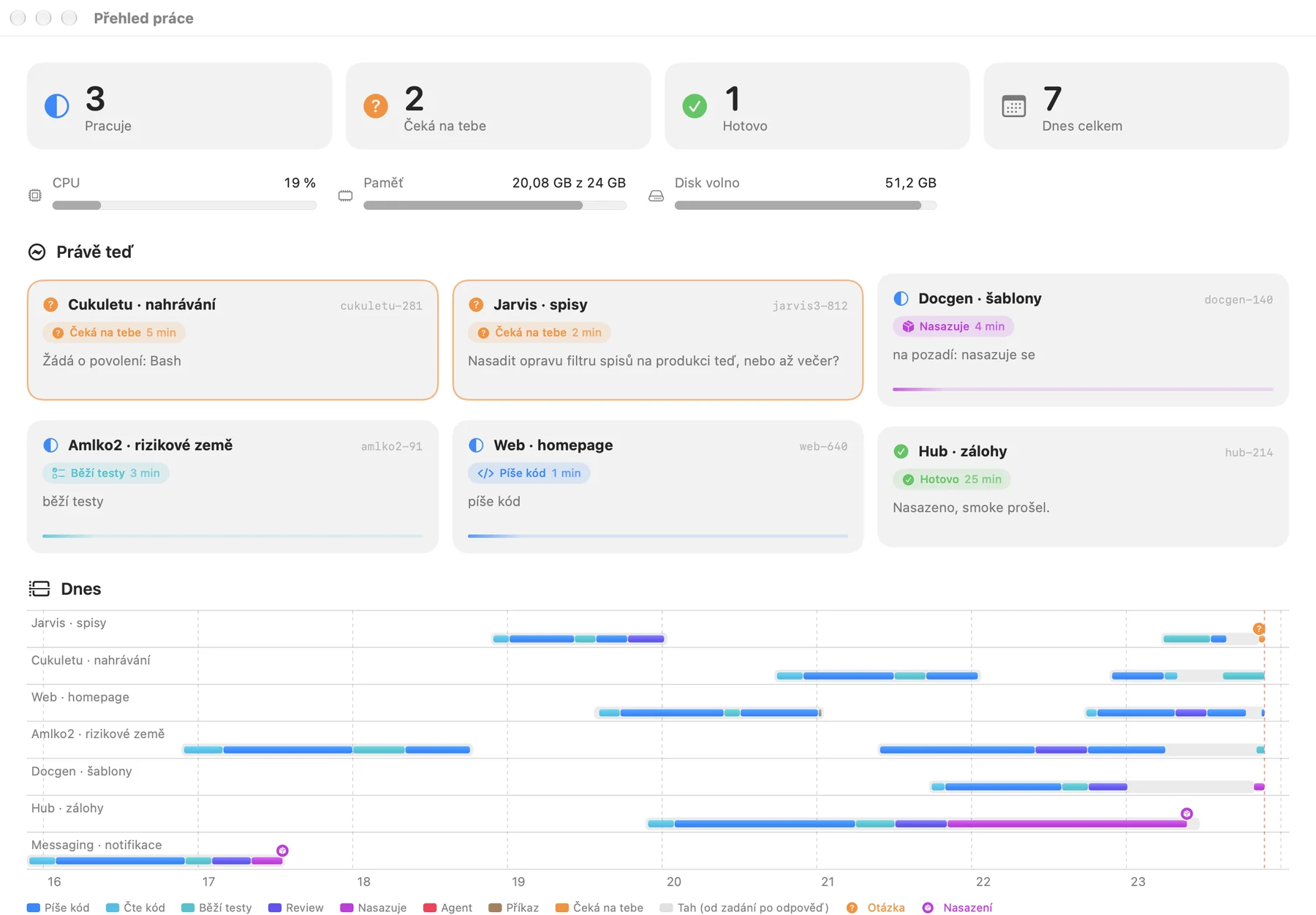The image size is (1316, 915).
Task: Click the Dnes section list icon
Action: [39, 589]
